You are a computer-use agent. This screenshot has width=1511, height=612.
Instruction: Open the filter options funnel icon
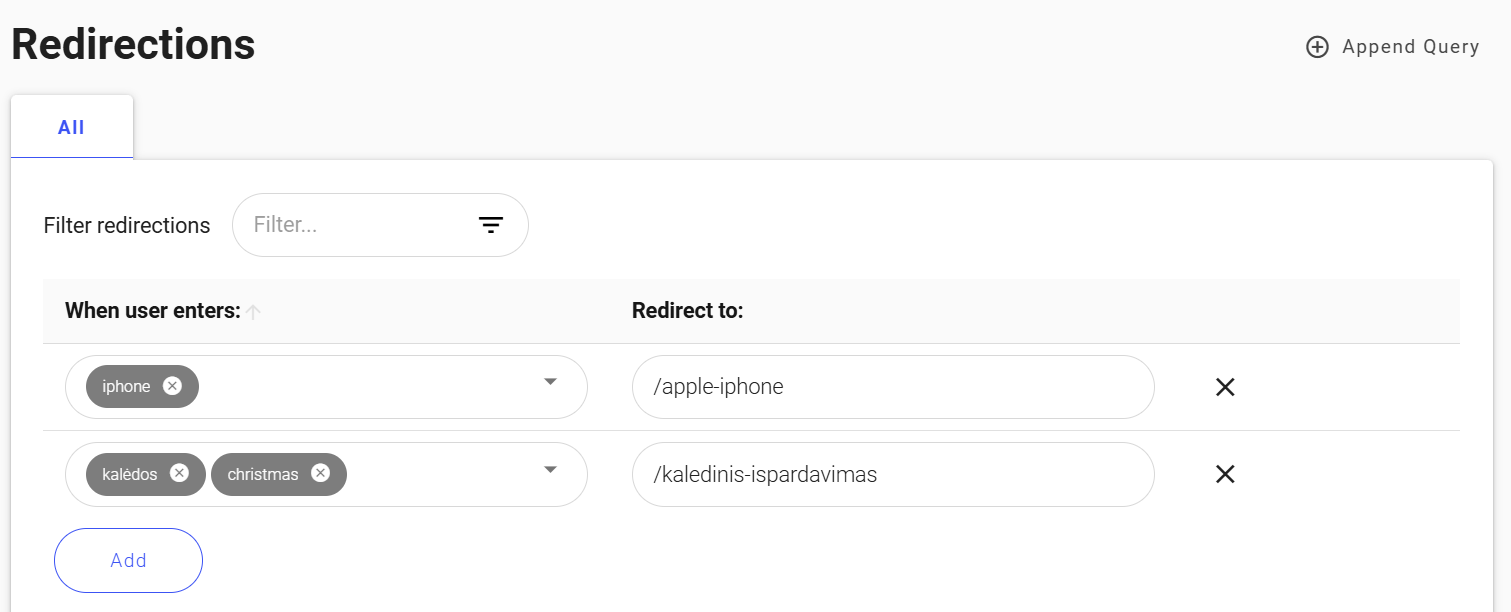coord(490,225)
